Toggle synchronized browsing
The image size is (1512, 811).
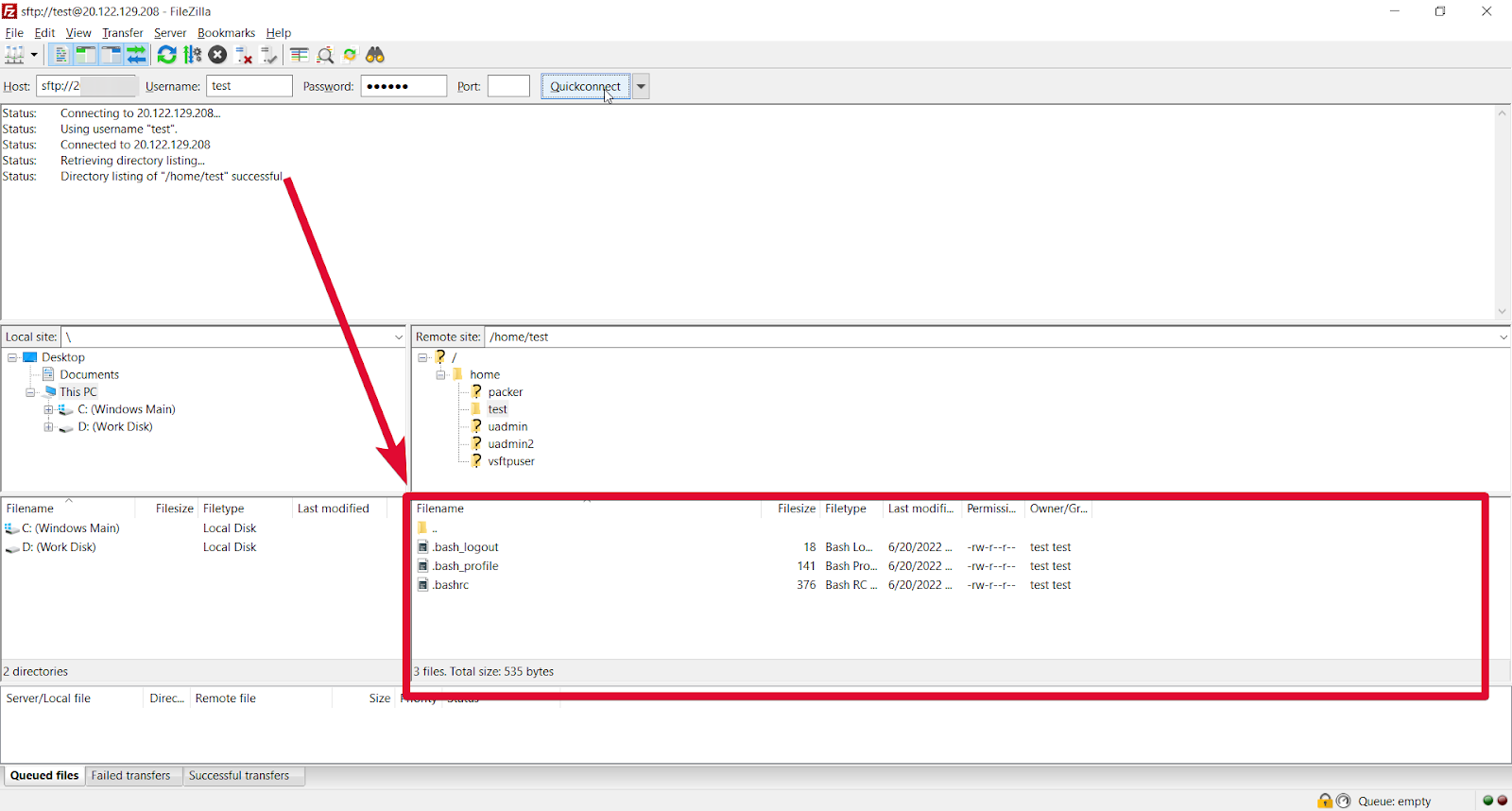(x=350, y=55)
